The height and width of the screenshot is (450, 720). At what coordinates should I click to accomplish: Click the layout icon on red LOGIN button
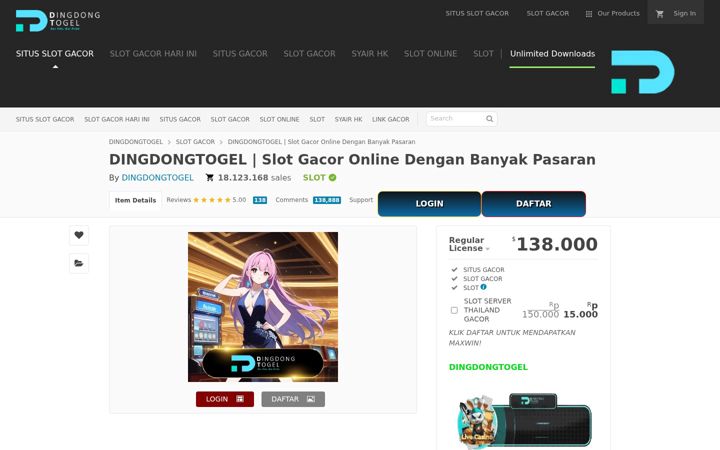tap(240, 399)
